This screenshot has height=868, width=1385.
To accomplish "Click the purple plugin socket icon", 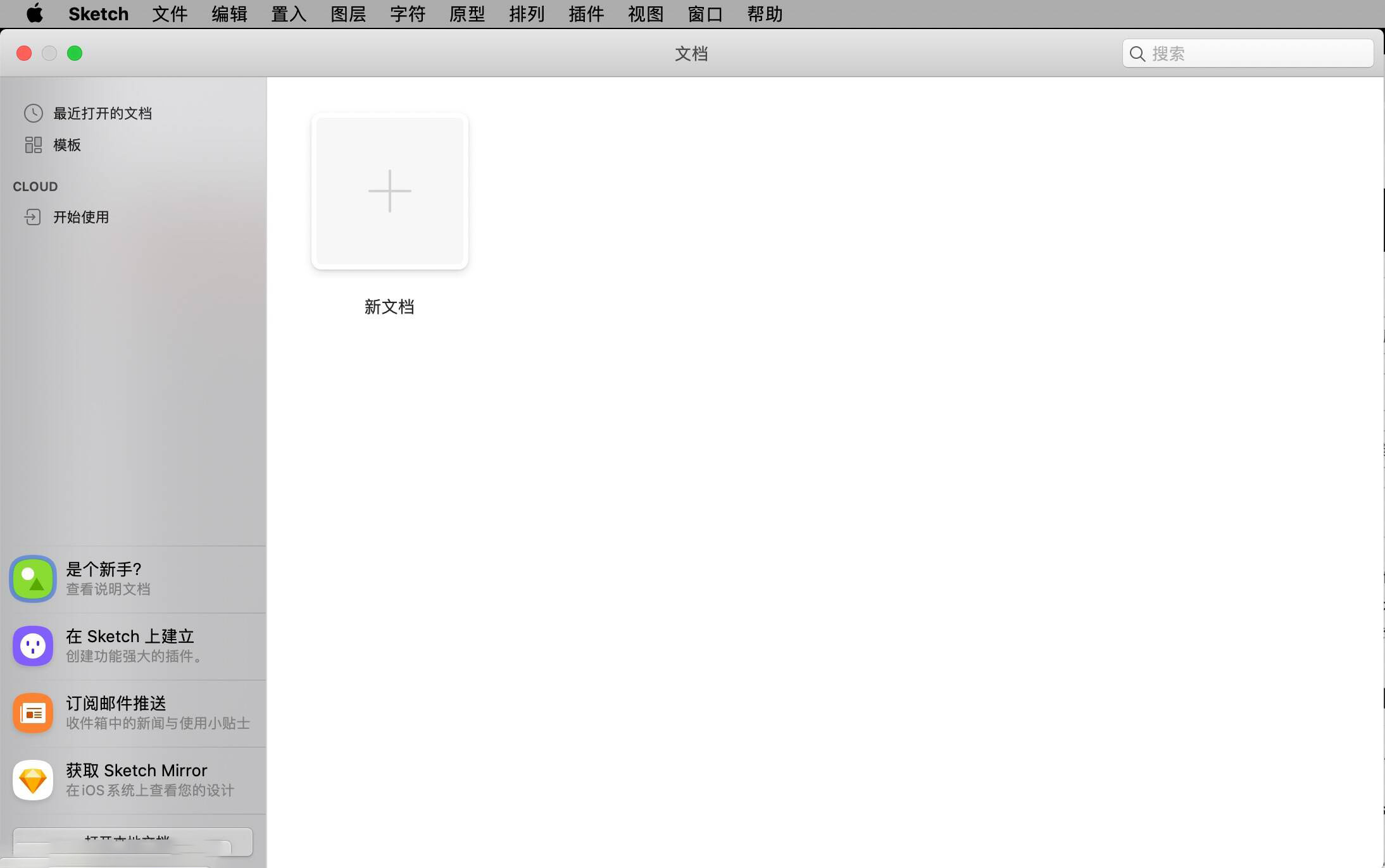I will pyautogui.click(x=33, y=646).
